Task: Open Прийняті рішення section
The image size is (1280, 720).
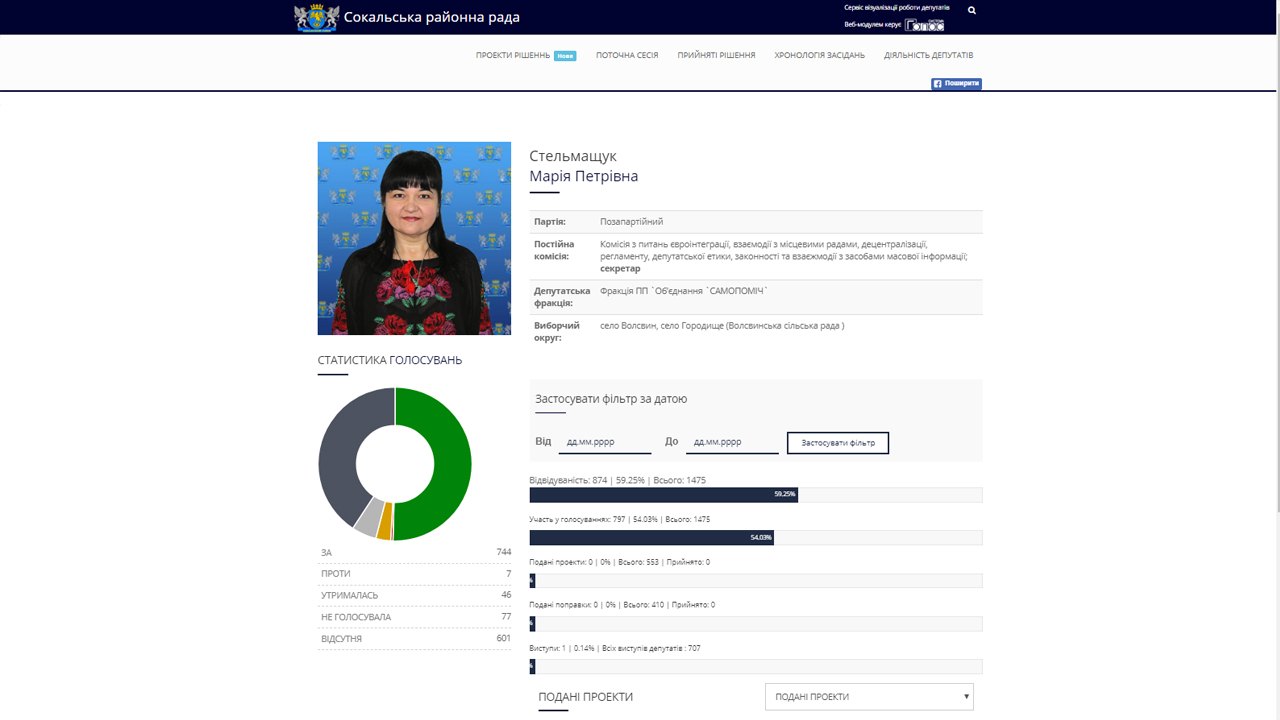Action: pos(716,56)
